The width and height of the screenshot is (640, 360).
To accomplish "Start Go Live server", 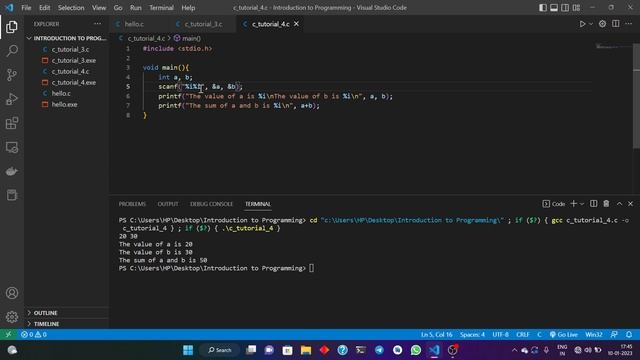I will (563, 335).
